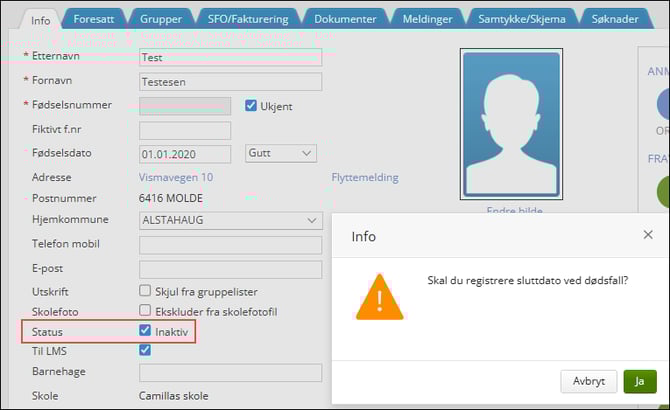
Task: Open the SFO/Fakturering tab
Action: tap(248, 19)
